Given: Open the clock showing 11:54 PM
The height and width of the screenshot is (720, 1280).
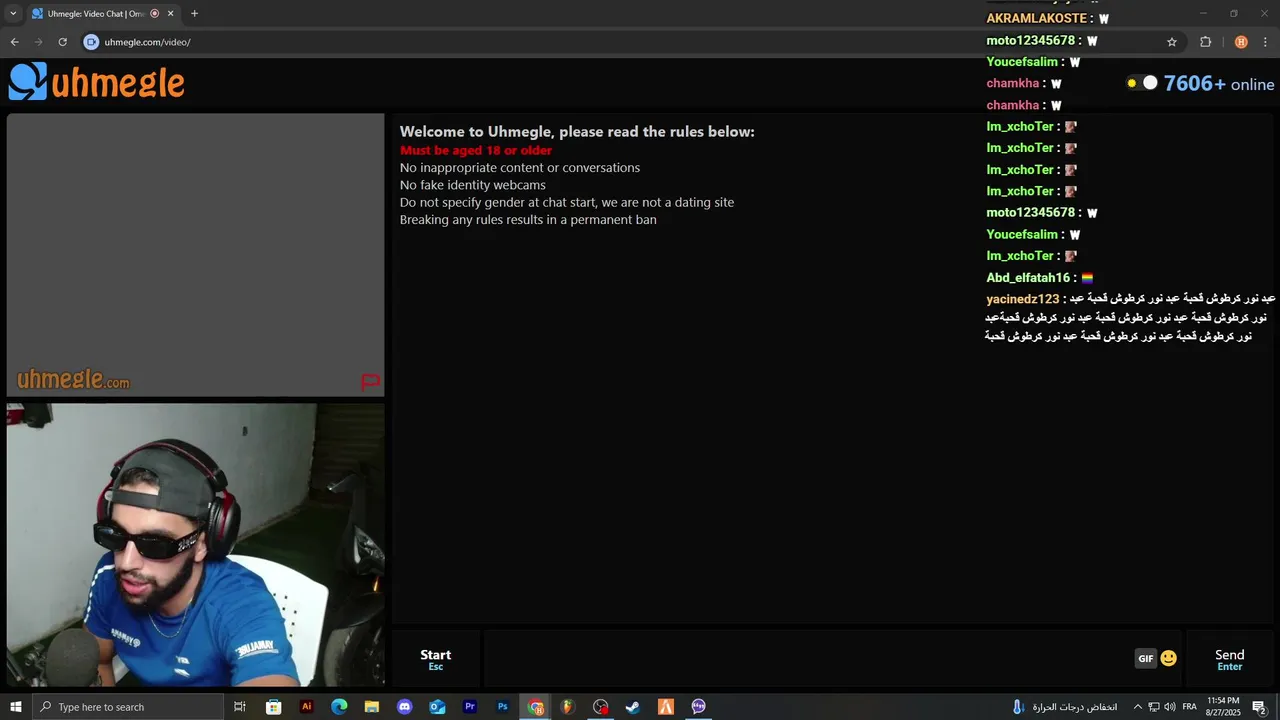Looking at the screenshot, I should pyautogui.click(x=1223, y=707).
